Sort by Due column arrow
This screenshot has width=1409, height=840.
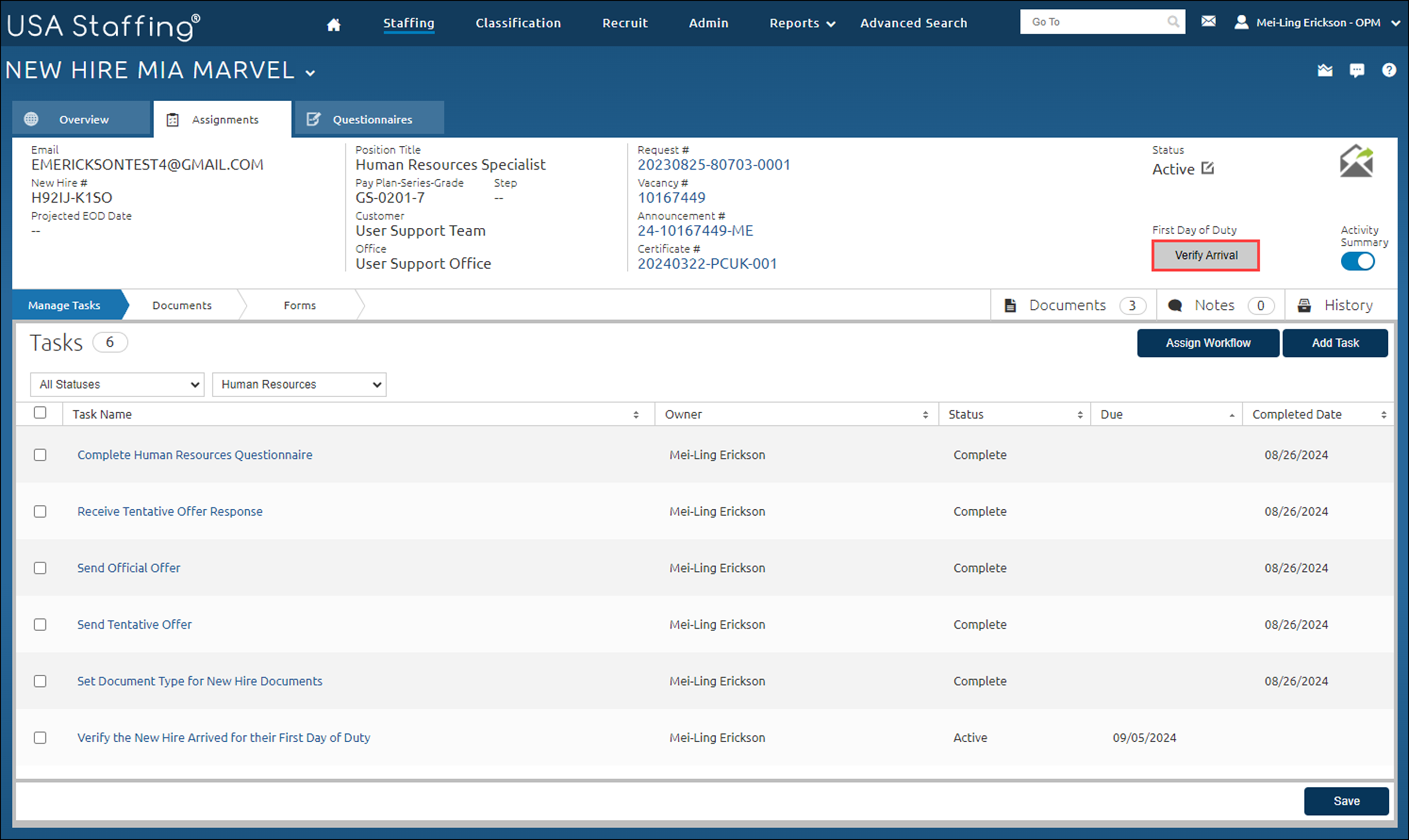pyautogui.click(x=1232, y=416)
